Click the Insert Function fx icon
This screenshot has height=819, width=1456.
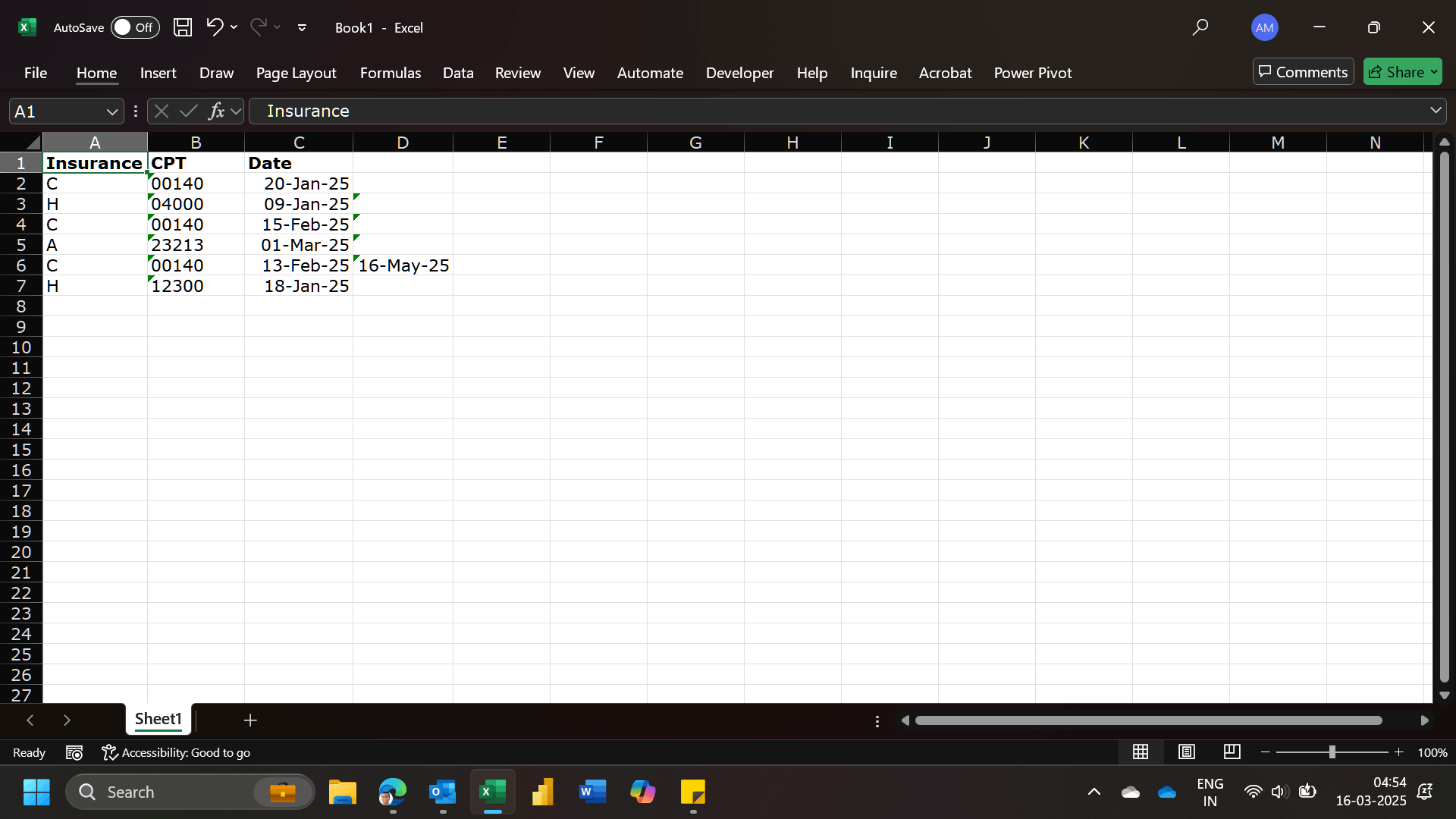point(216,111)
